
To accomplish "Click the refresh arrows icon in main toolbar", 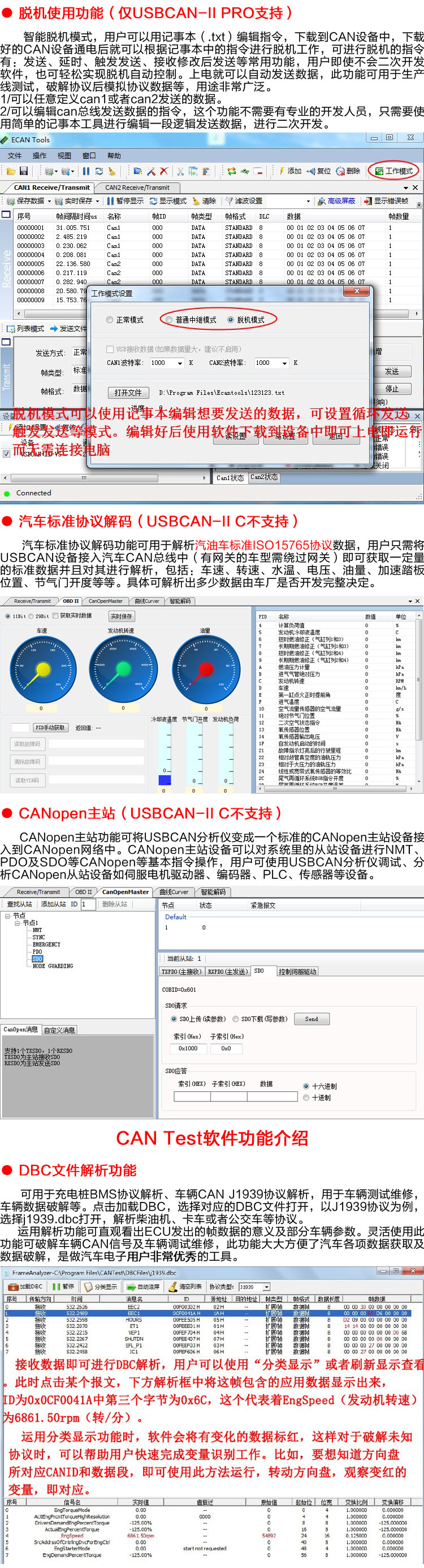I will pos(99,171).
